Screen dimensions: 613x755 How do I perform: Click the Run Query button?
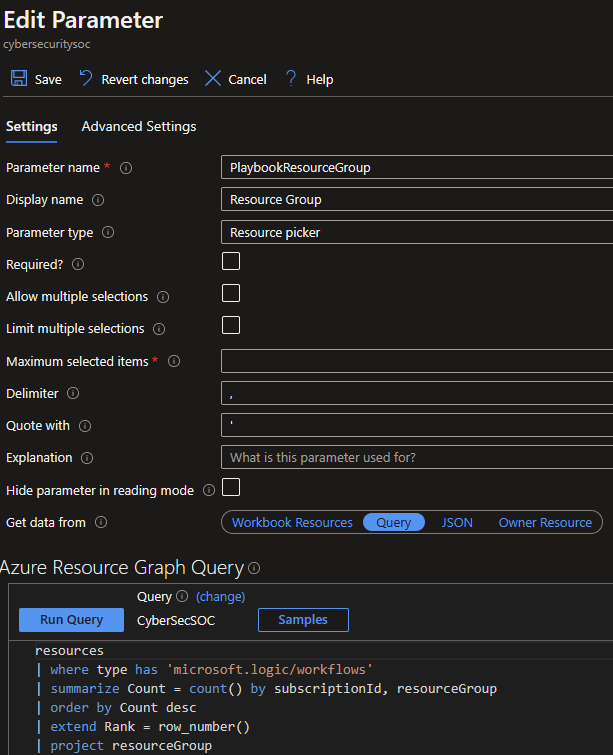(71, 620)
